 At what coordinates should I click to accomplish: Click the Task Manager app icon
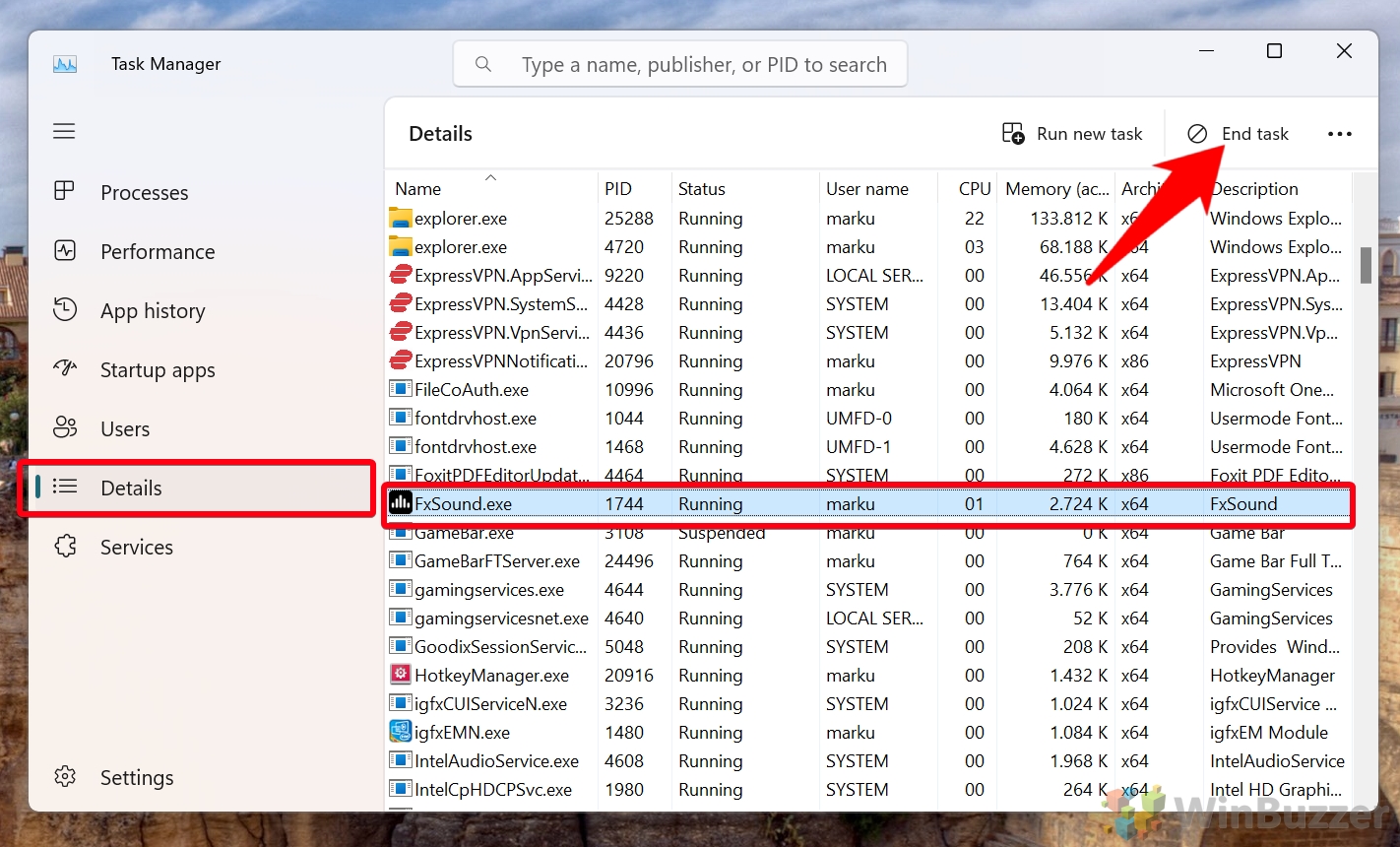[65, 64]
